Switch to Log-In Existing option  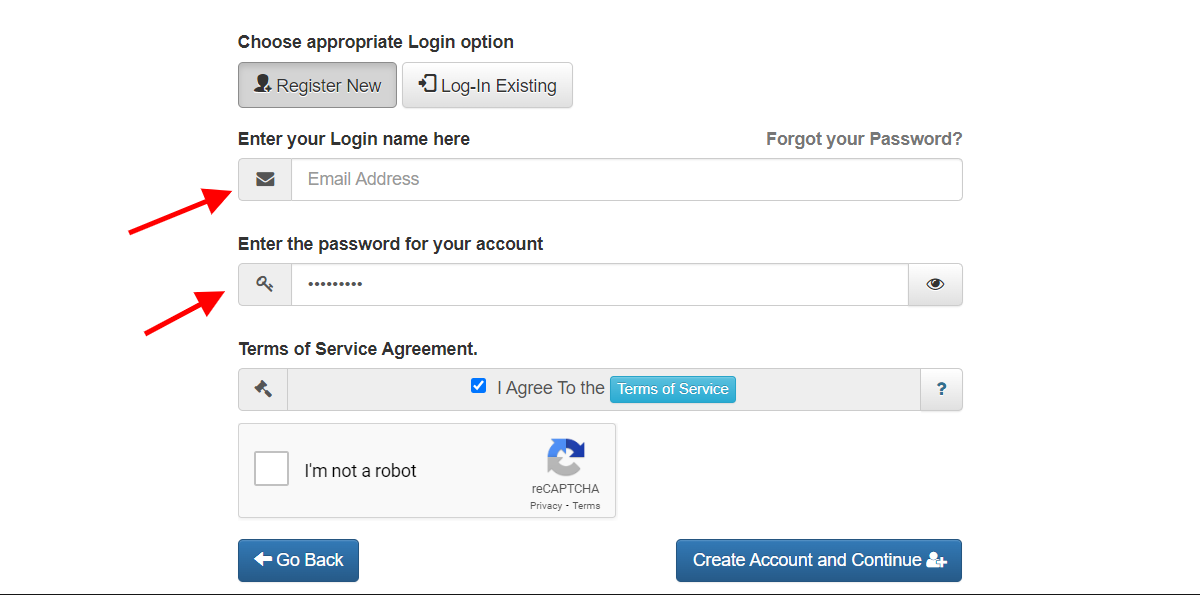[x=487, y=85]
